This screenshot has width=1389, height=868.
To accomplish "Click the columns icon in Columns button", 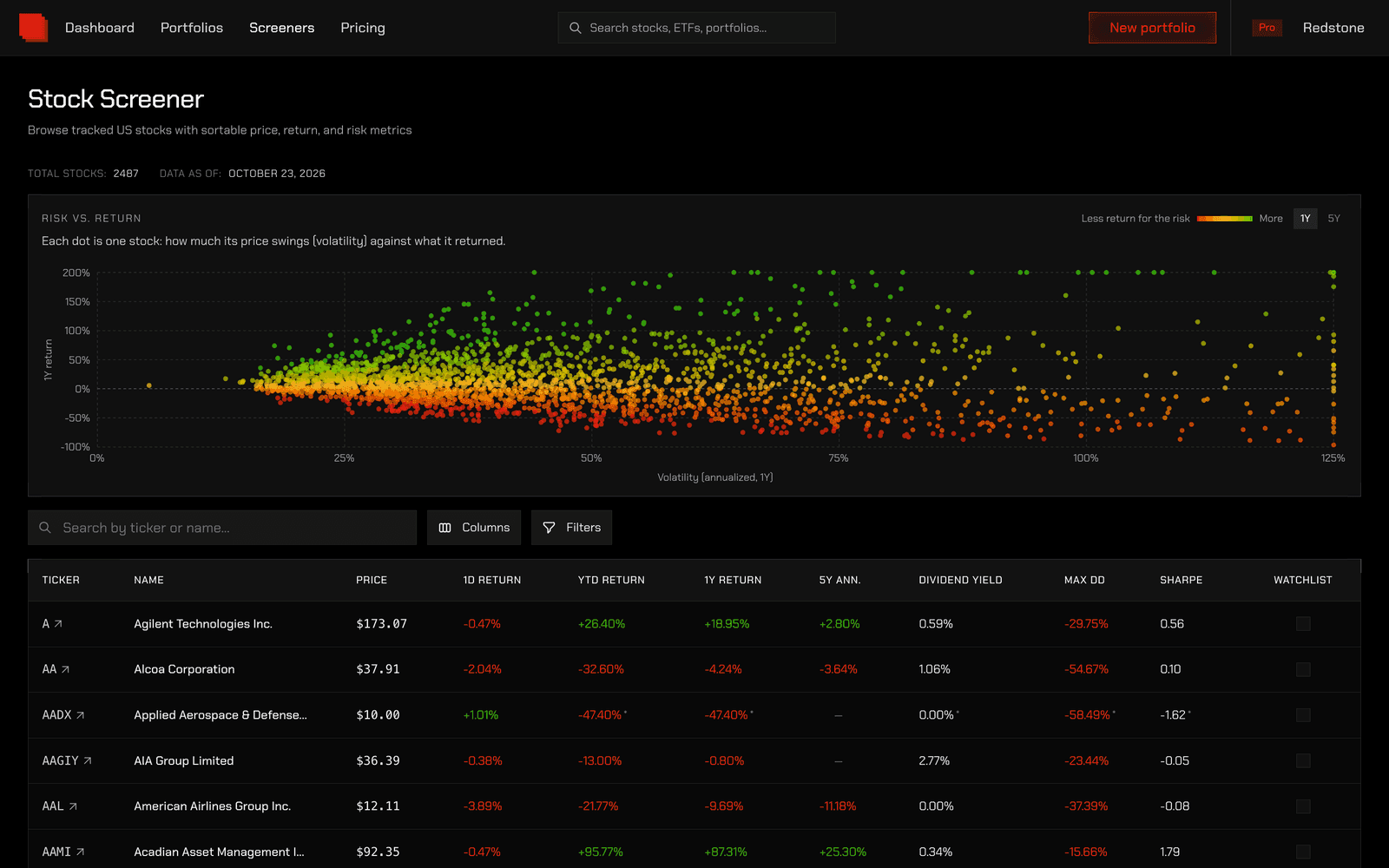I will [x=445, y=528].
